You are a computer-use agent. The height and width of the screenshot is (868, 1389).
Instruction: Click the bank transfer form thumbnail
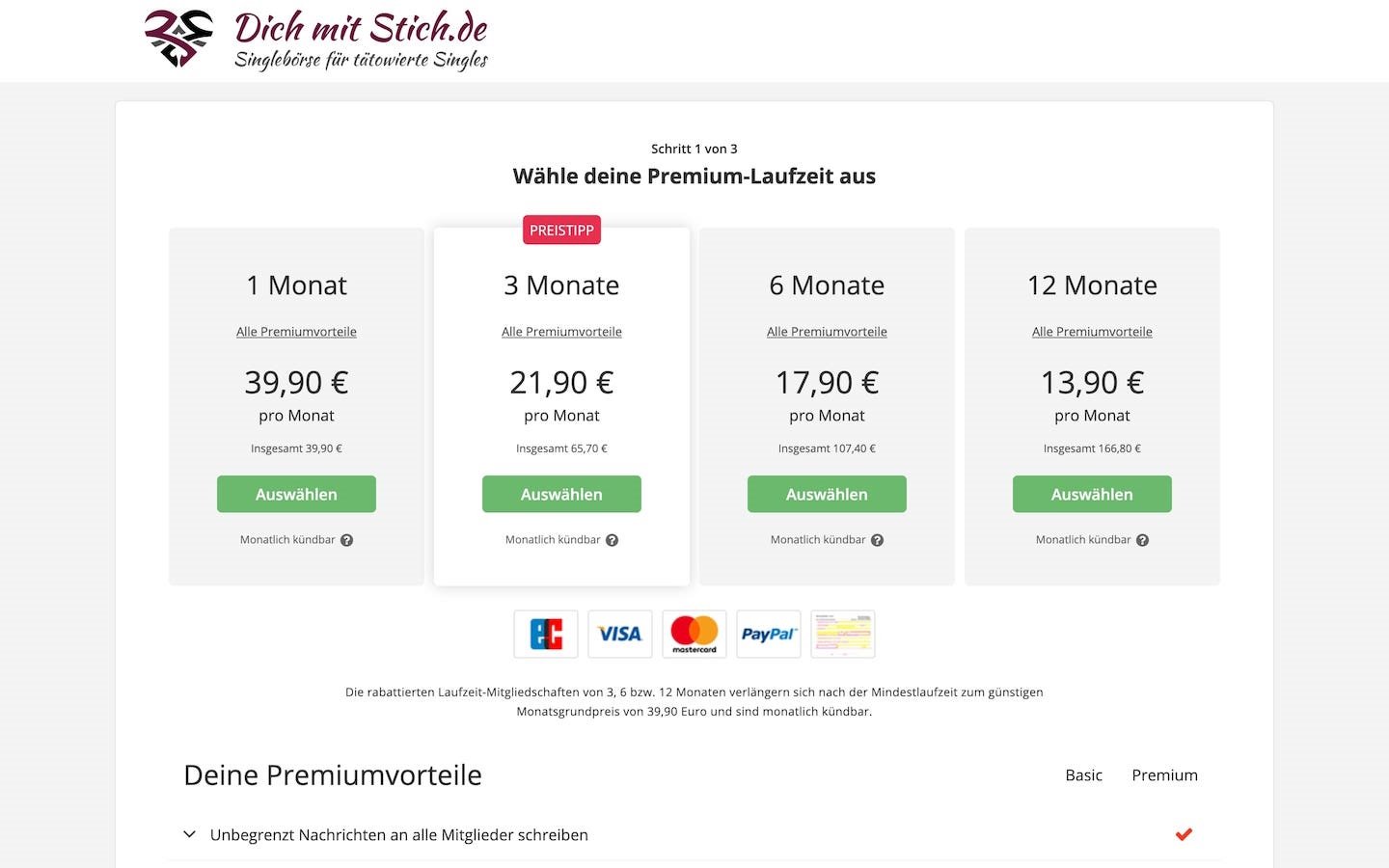click(843, 634)
